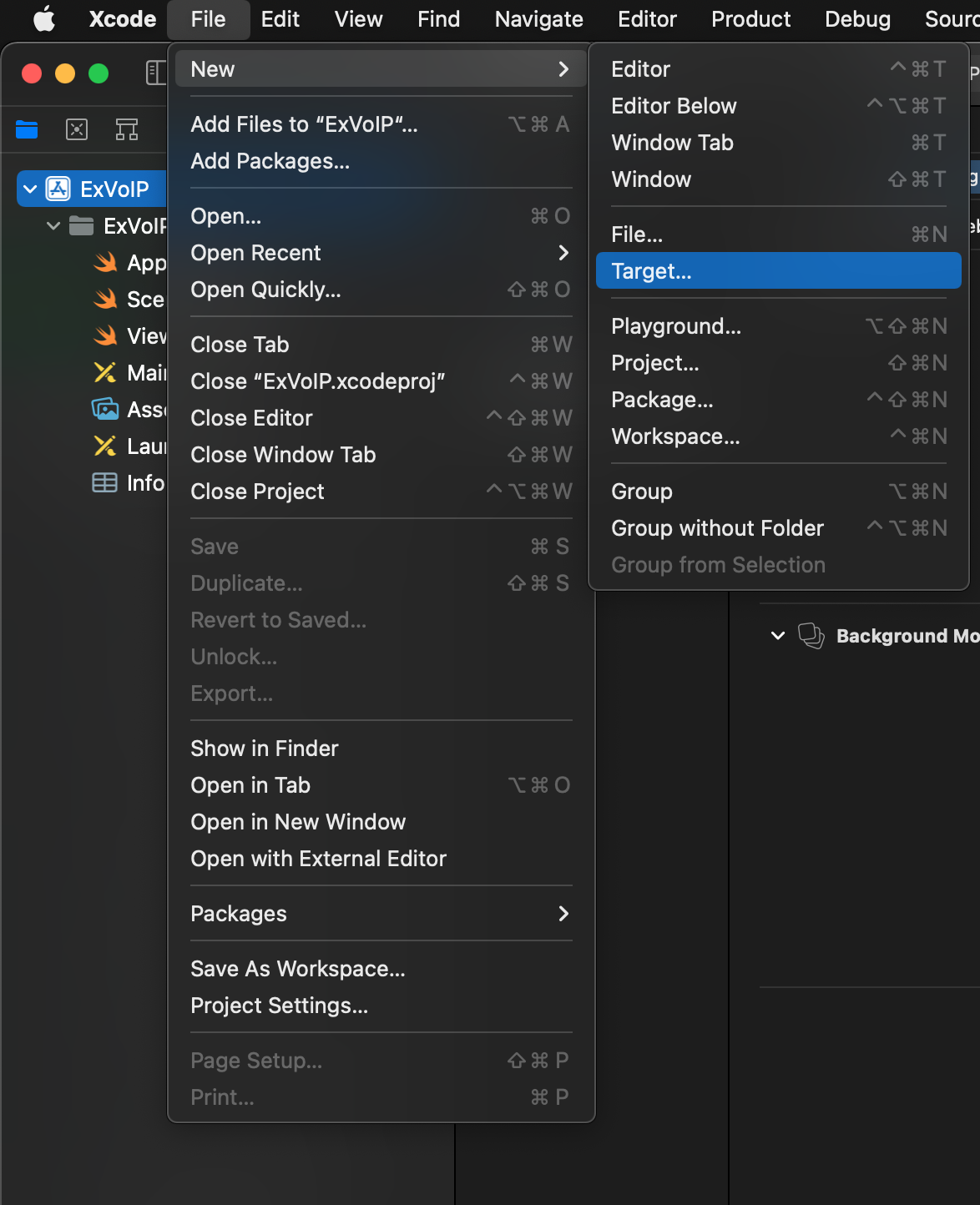Open the Find menu
The width and height of the screenshot is (980, 1205).
click(439, 18)
